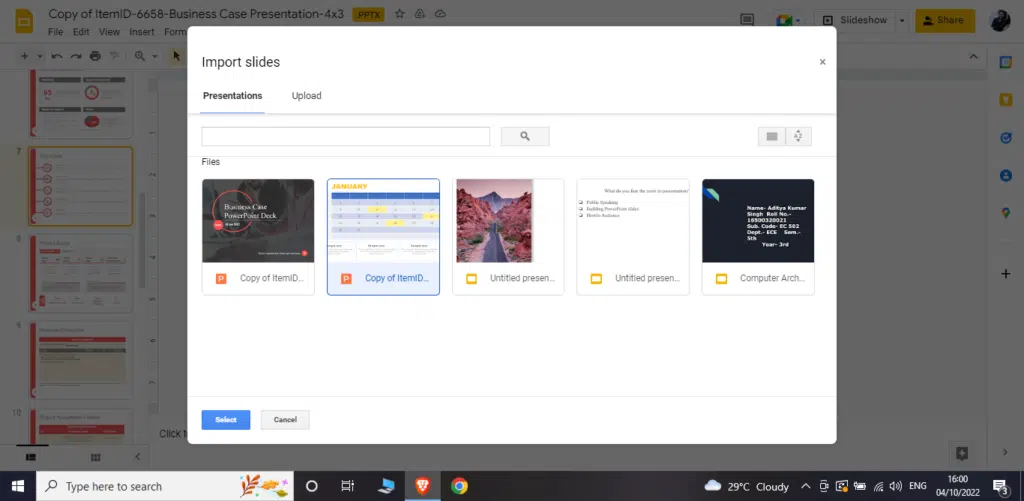The height and width of the screenshot is (501, 1024).
Task: Open Google Tasks side panel icon
Action: point(1006,137)
